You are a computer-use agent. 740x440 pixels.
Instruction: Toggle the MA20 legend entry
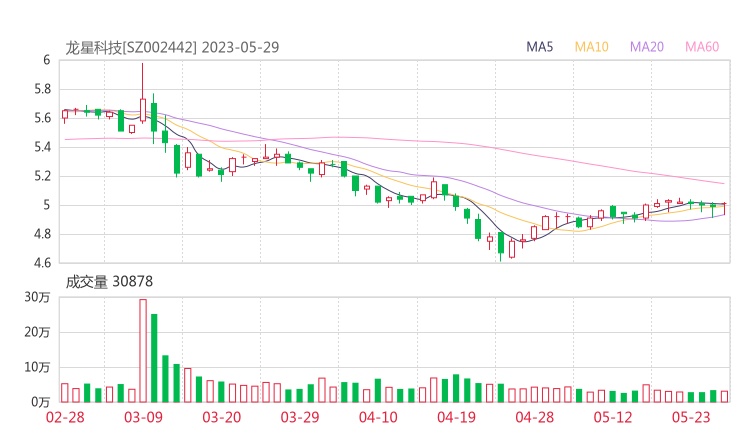tap(647, 47)
